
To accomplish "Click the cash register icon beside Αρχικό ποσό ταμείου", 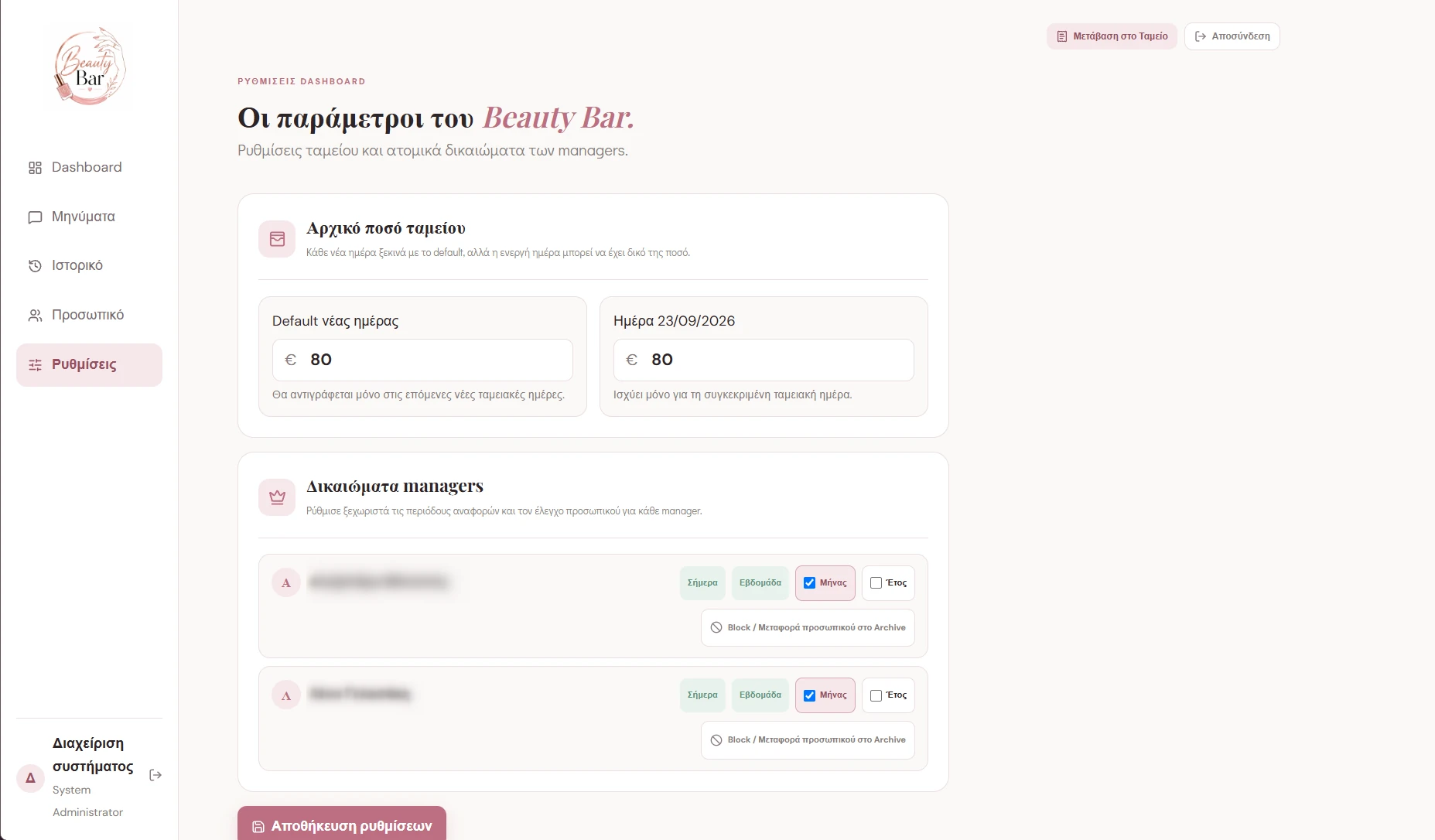I will (x=277, y=239).
